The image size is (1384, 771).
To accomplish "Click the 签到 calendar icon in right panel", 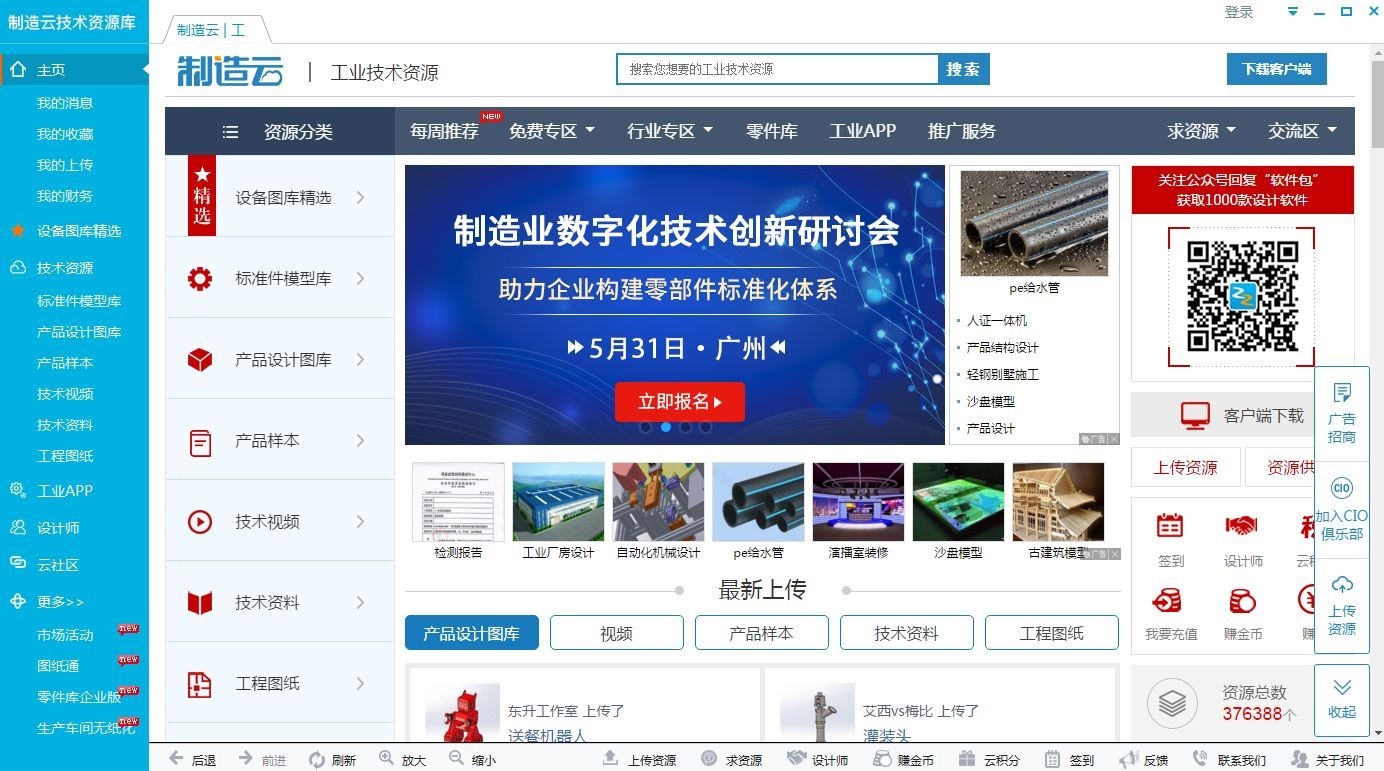I will [x=1170, y=526].
